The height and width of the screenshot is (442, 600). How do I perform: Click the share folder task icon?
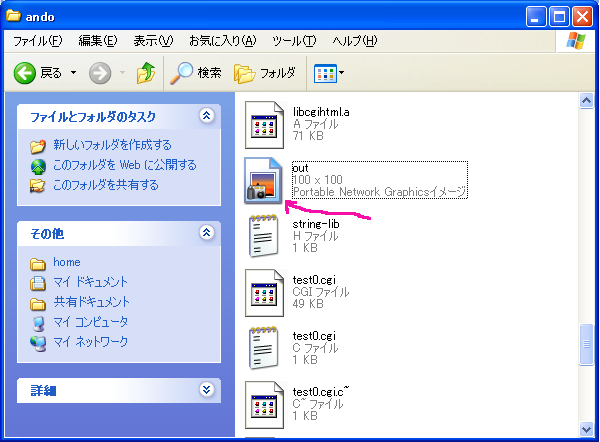tap(38, 186)
